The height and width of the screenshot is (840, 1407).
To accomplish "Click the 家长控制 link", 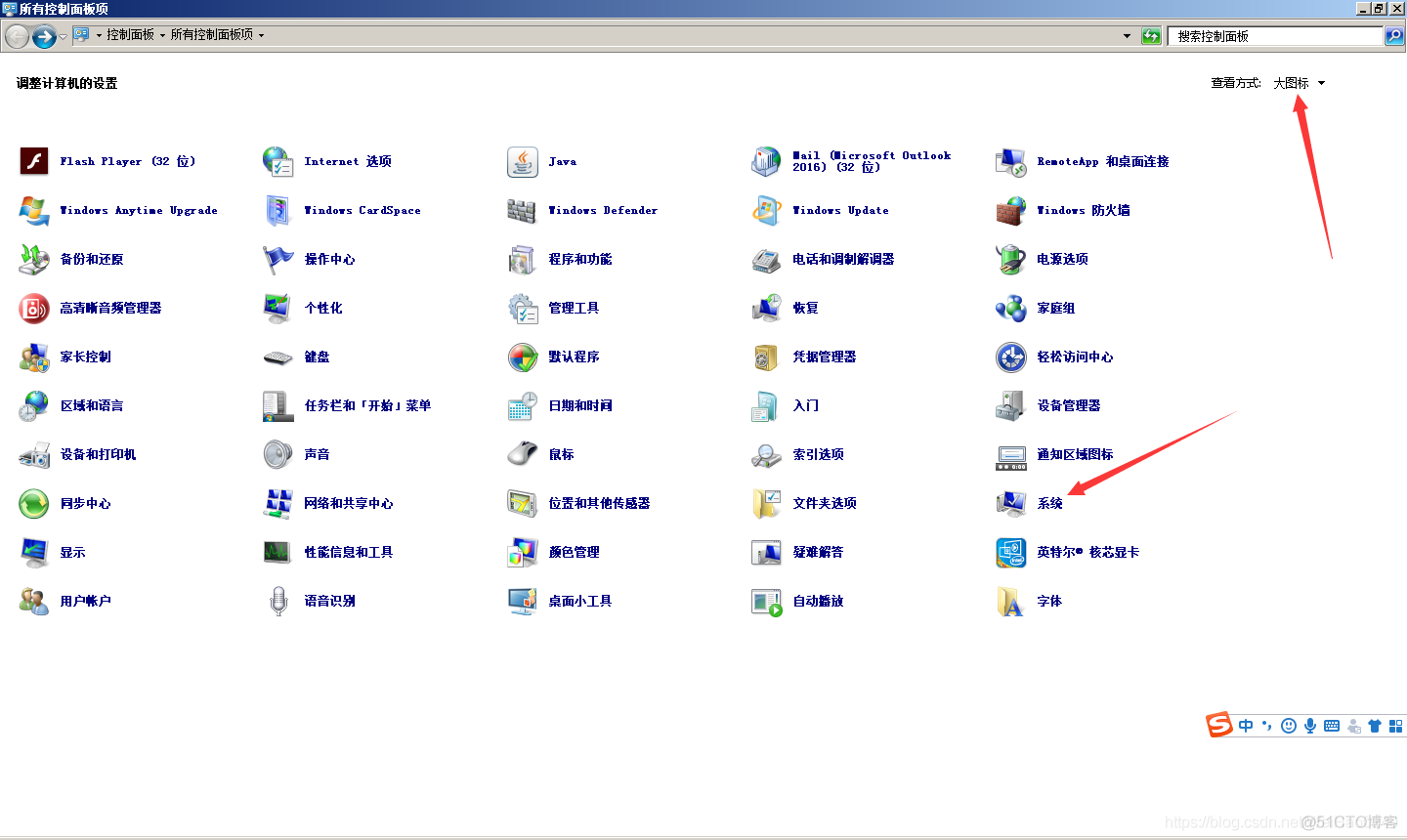I will pyautogui.click(x=86, y=357).
